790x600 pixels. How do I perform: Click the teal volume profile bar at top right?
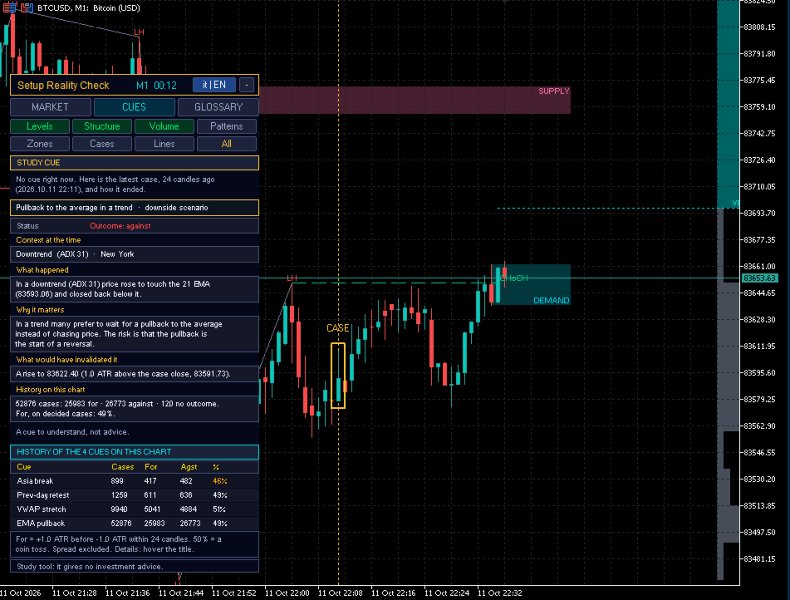pos(728,103)
